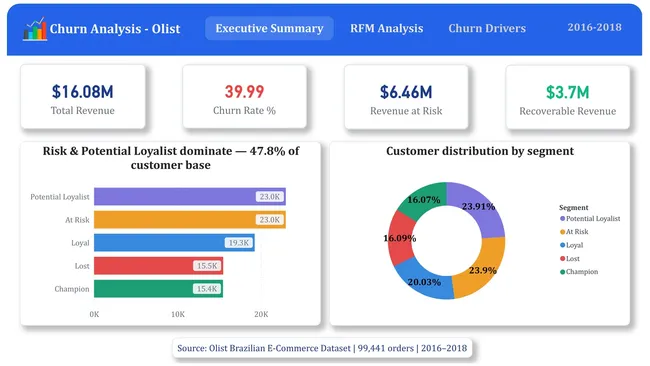Click the green Champion bar

(x=158, y=289)
